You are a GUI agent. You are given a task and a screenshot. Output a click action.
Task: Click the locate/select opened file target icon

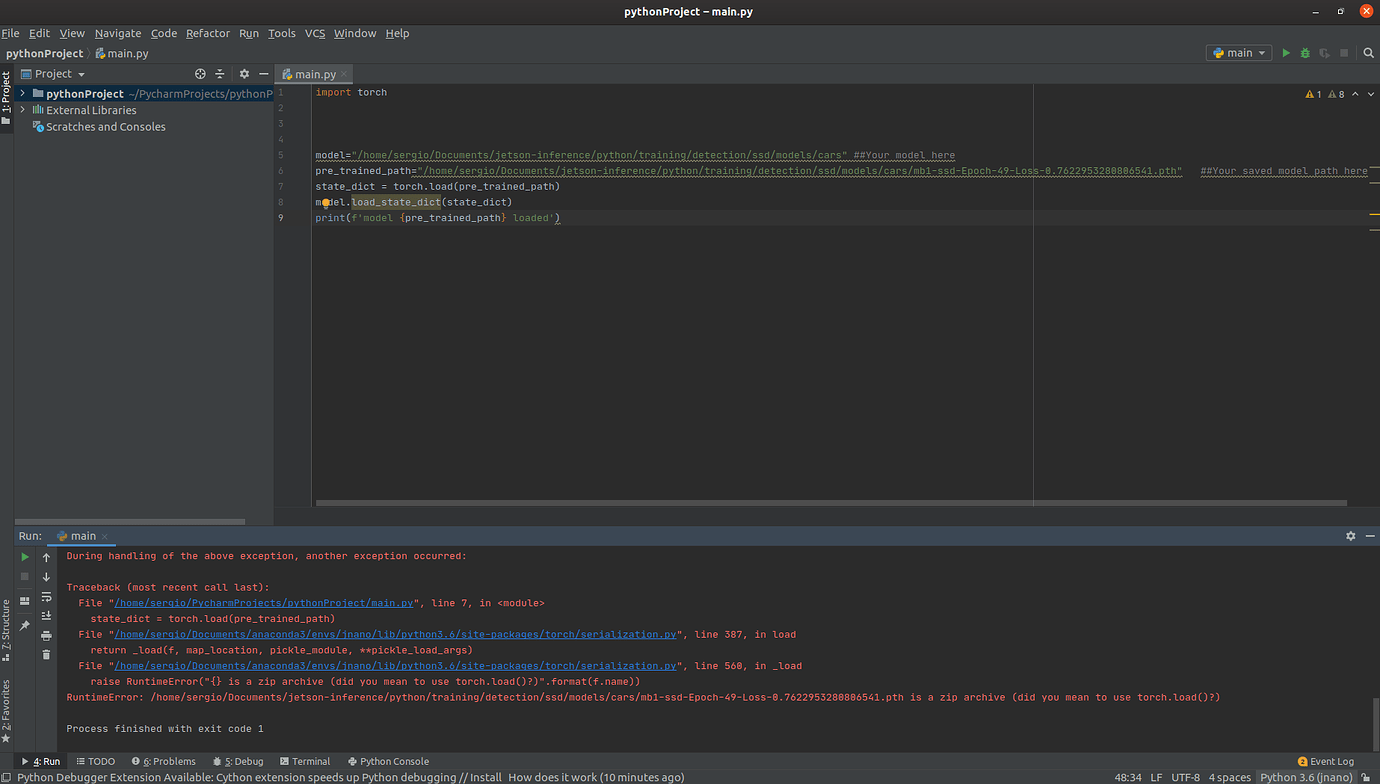click(200, 74)
